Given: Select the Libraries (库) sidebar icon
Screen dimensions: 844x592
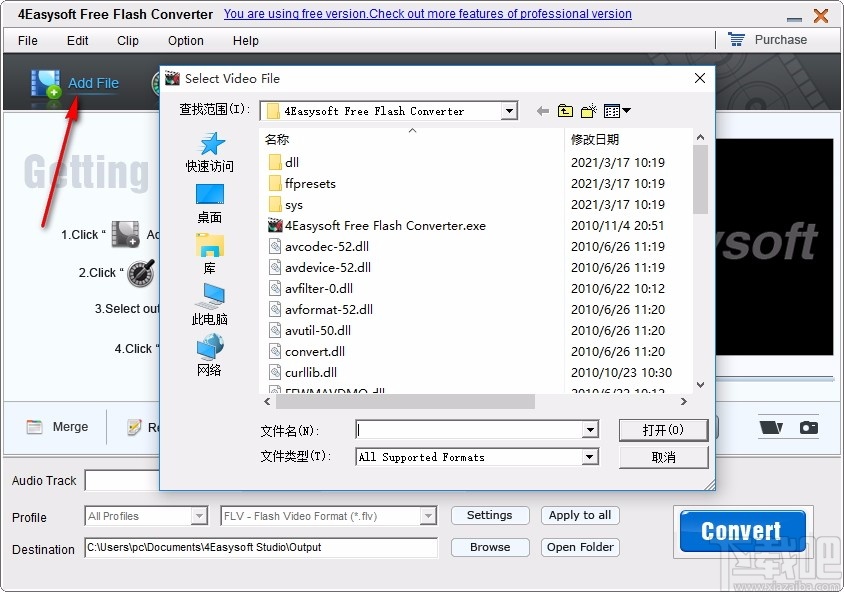Looking at the screenshot, I should click(x=209, y=248).
